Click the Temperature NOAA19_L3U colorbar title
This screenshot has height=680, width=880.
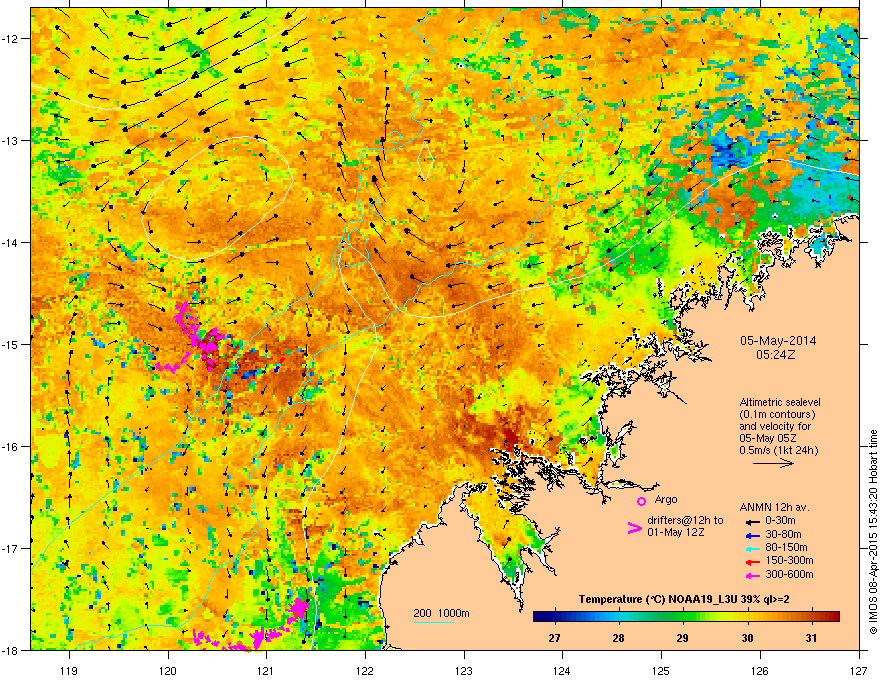click(x=684, y=600)
